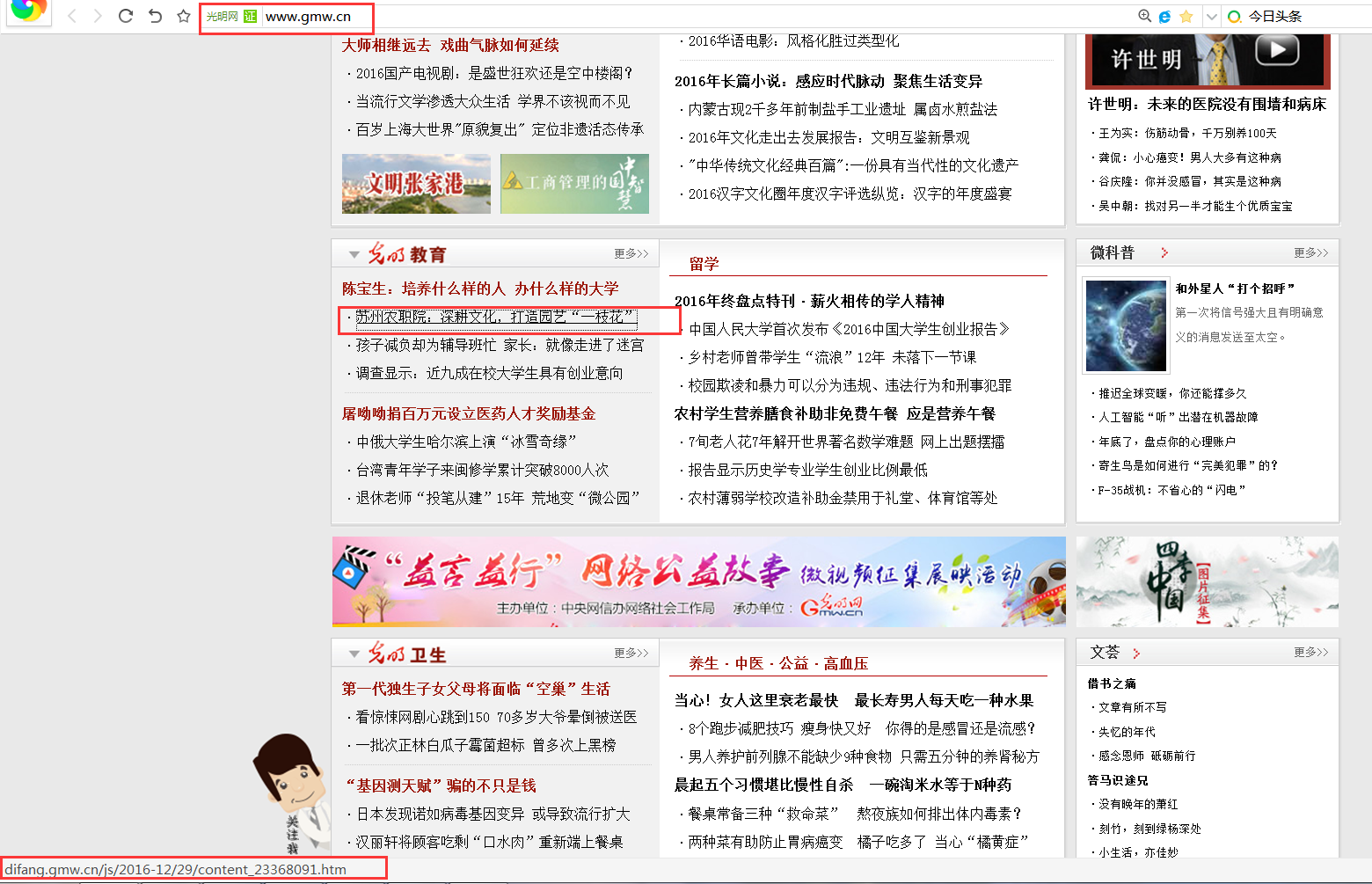Open the 公益 tab link

point(793,663)
